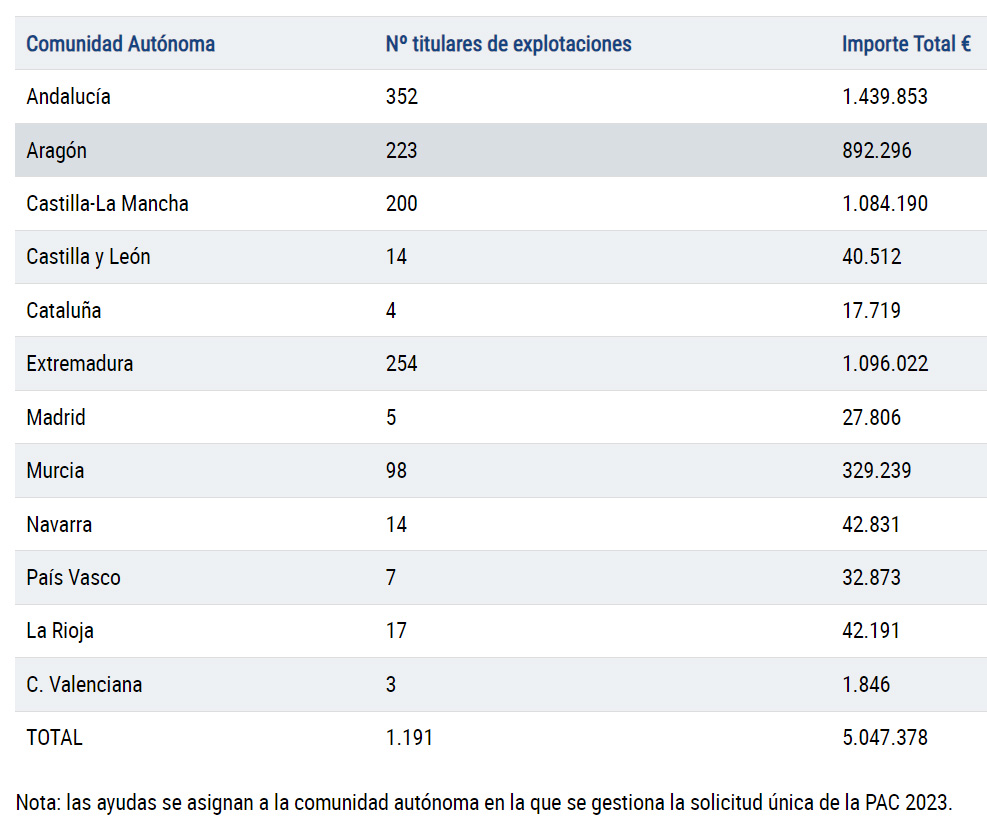
Task: Select the Cataluña row label
Action: [63, 310]
